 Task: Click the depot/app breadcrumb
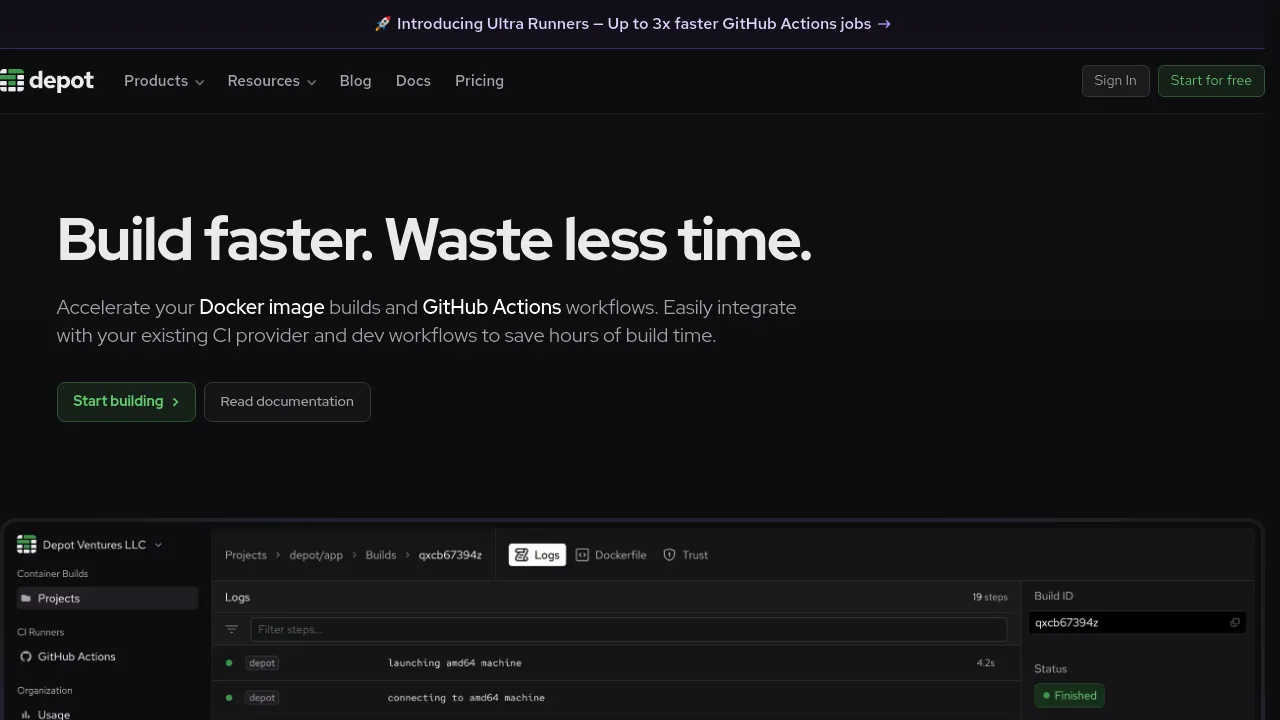tap(316, 555)
